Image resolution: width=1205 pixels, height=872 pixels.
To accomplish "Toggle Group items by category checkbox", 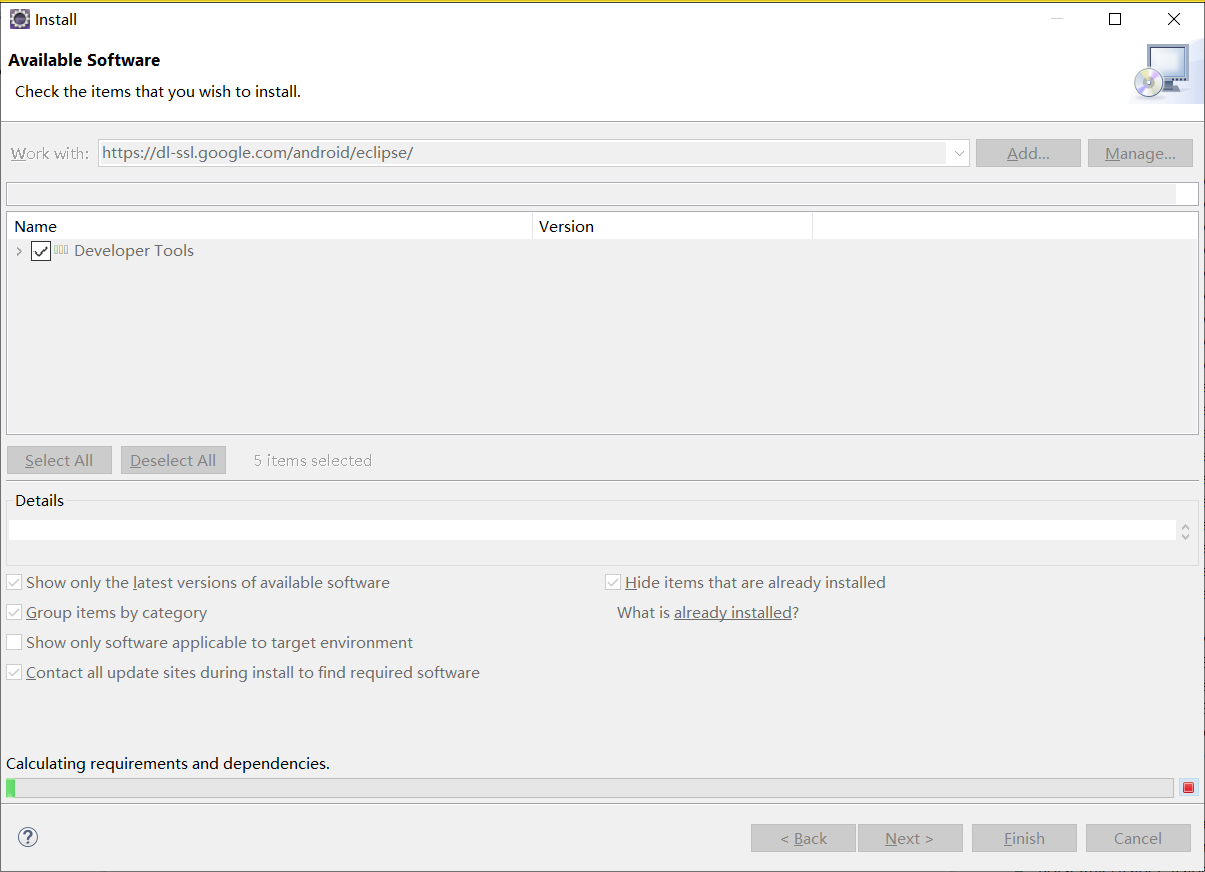I will click(14, 612).
